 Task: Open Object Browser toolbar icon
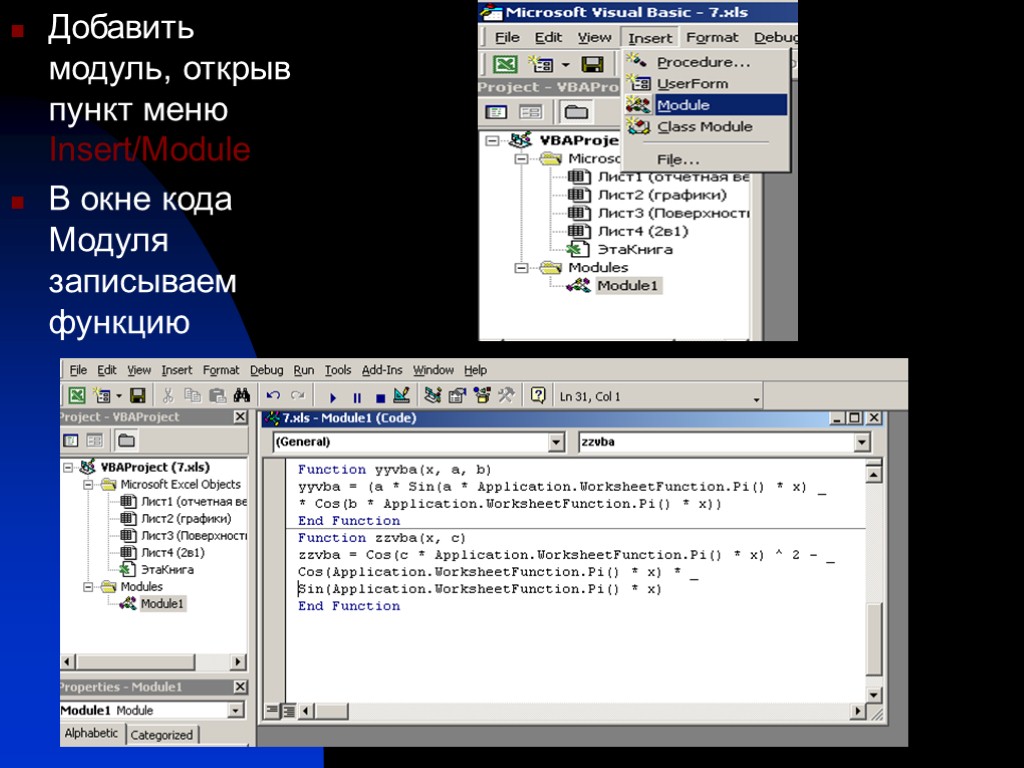click(482, 395)
